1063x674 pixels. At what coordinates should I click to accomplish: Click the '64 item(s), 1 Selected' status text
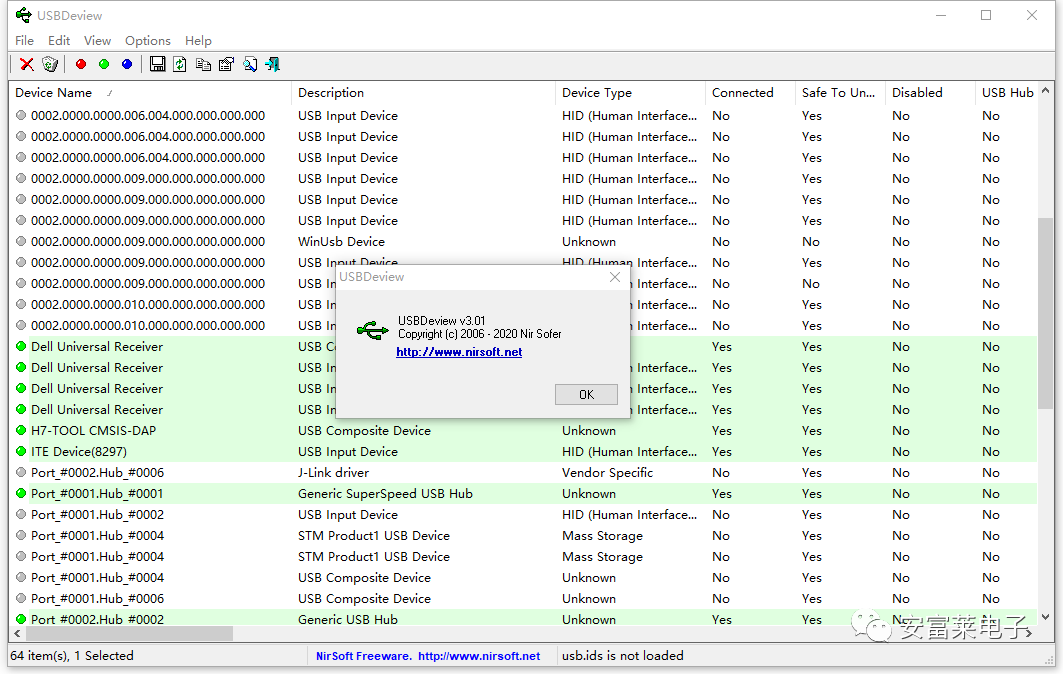pyautogui.click(x=72, y=656)
